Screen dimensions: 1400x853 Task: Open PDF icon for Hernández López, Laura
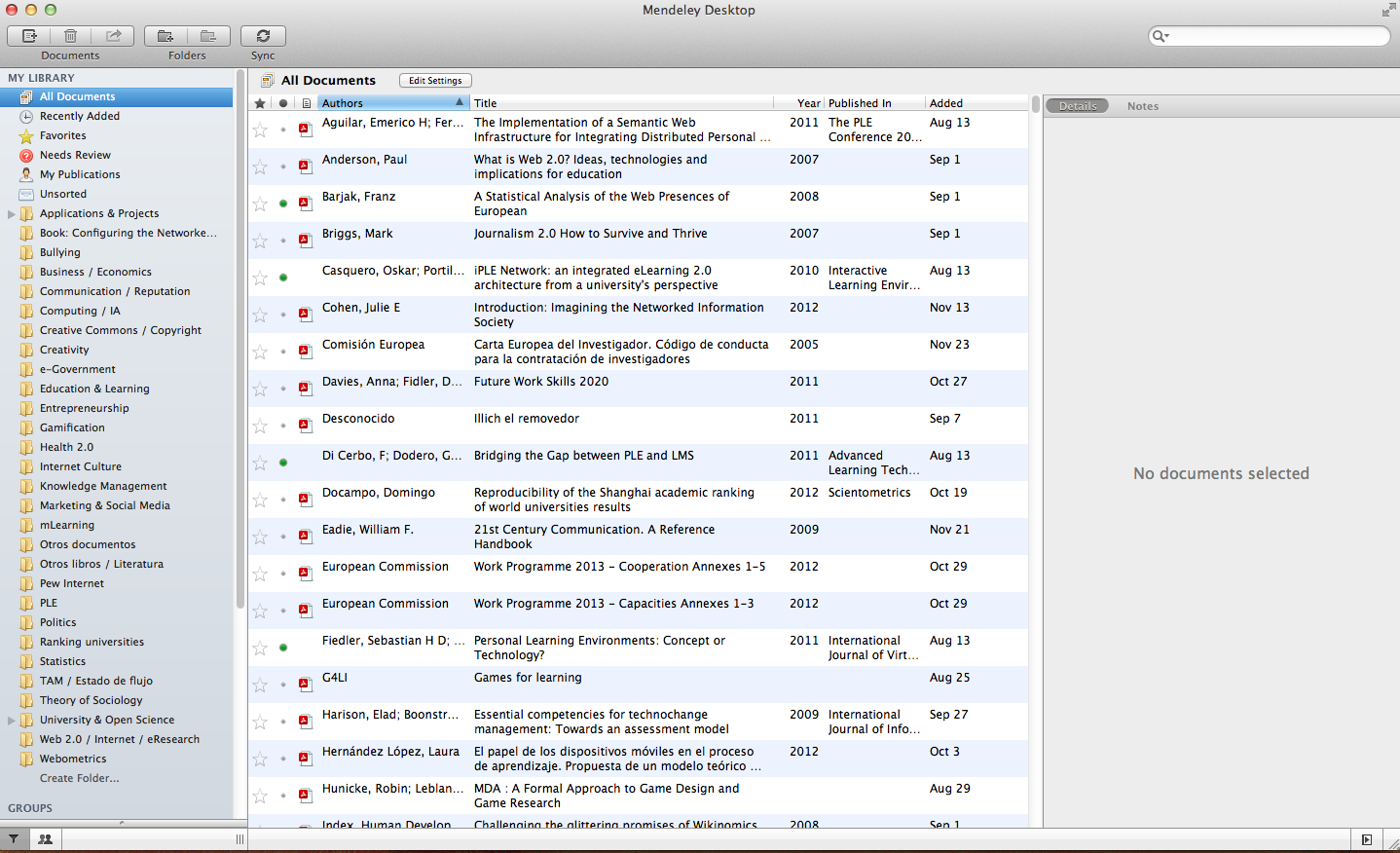click(x=305, y=758)
